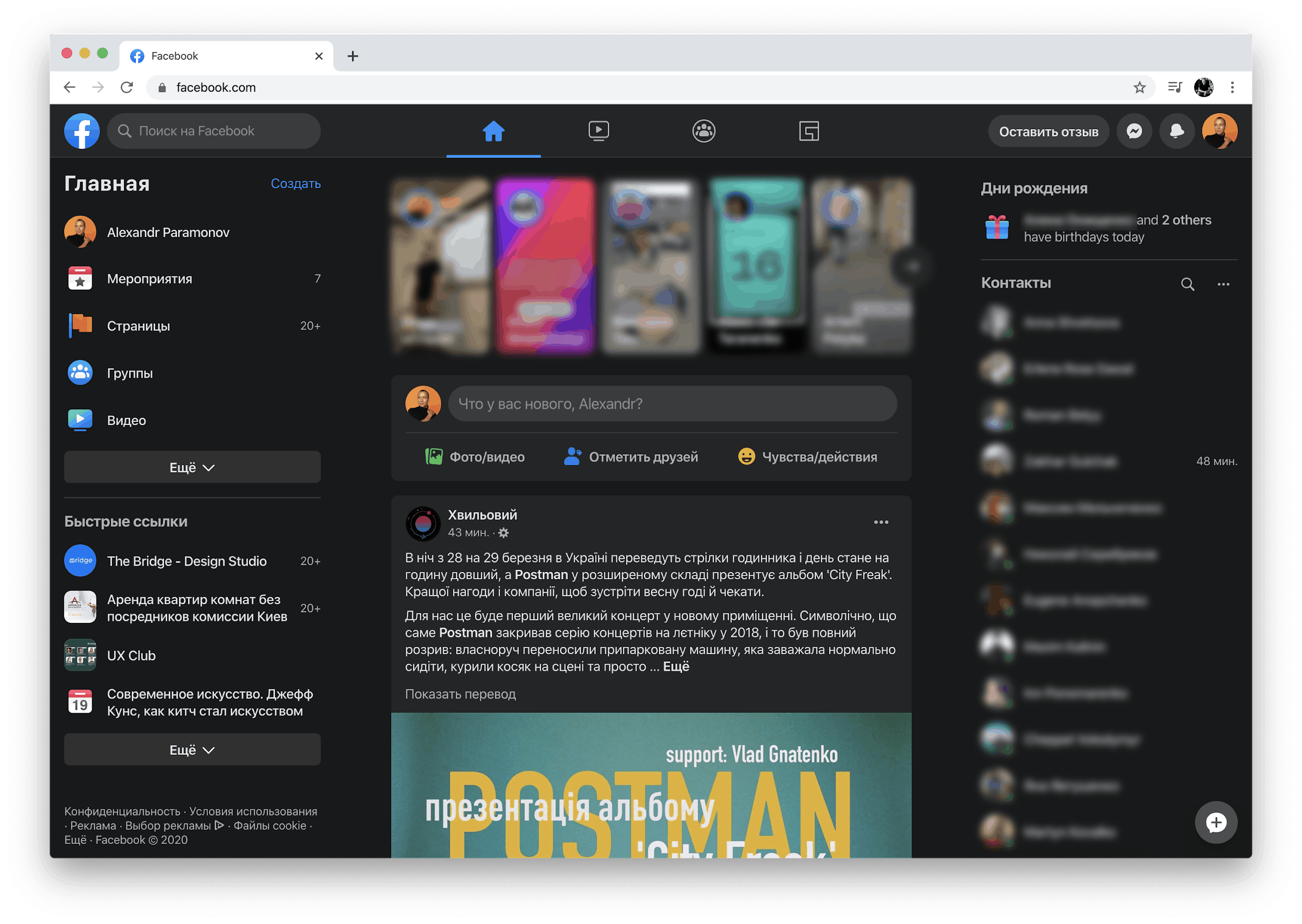The height and width of the screenshot is (924, 1302).
Task: Click Показать перевод link
Action: pos(460,694)
